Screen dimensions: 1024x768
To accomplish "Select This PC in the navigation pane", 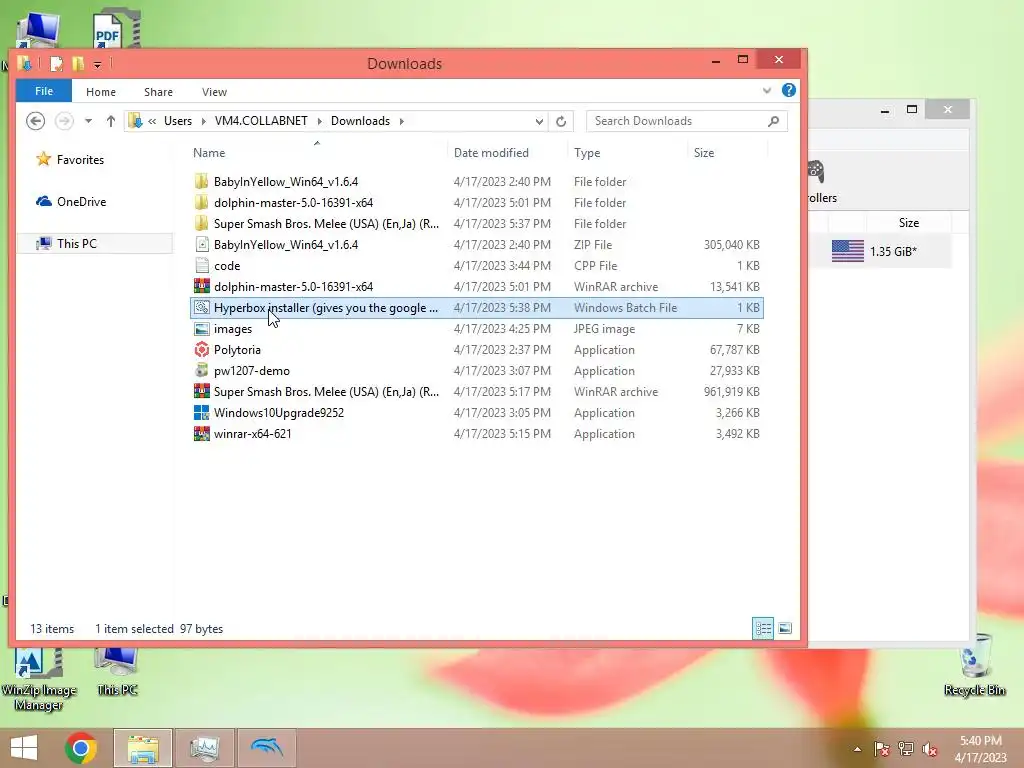I will 76,244.
